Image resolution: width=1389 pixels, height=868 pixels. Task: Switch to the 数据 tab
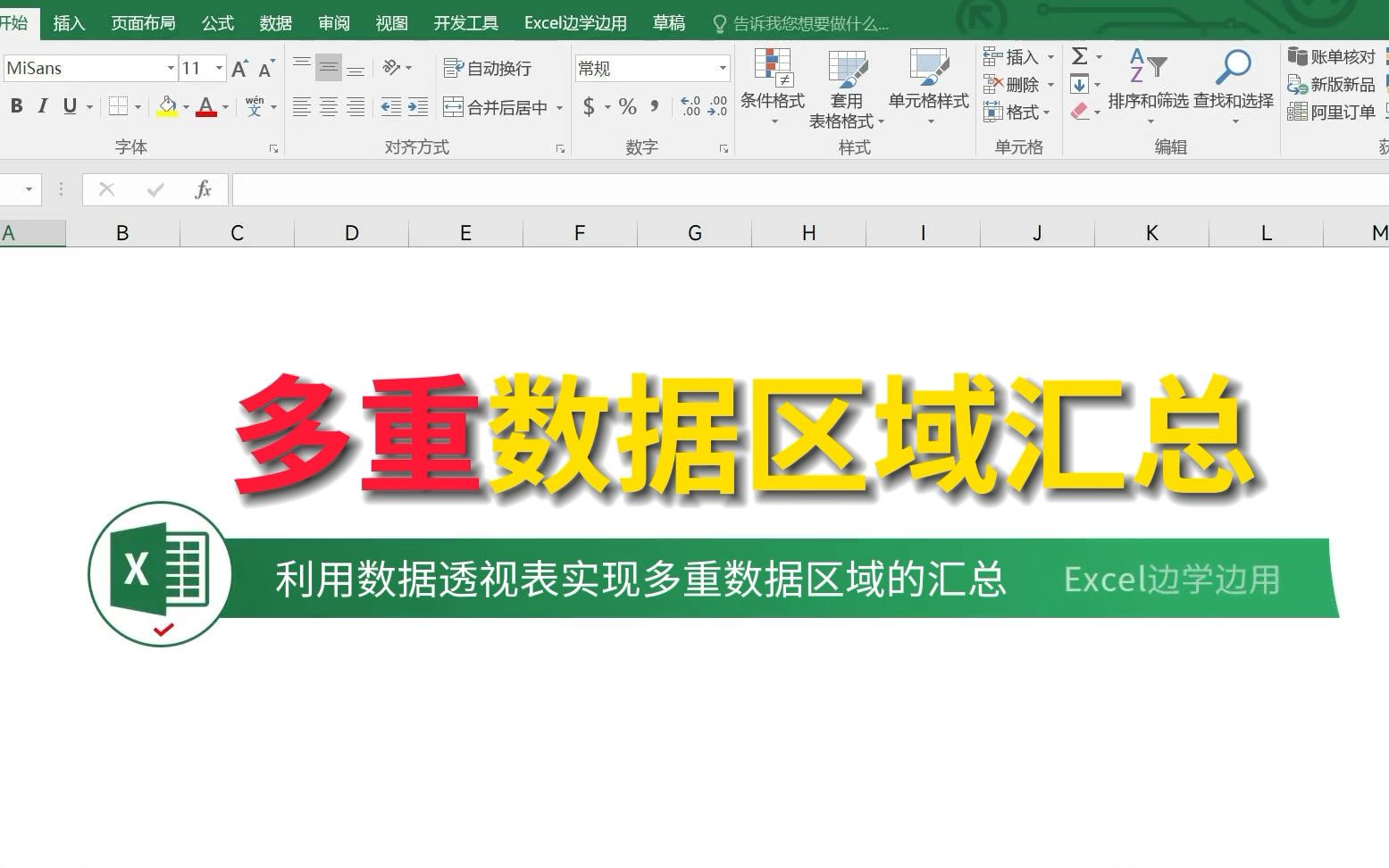point(275,23)
